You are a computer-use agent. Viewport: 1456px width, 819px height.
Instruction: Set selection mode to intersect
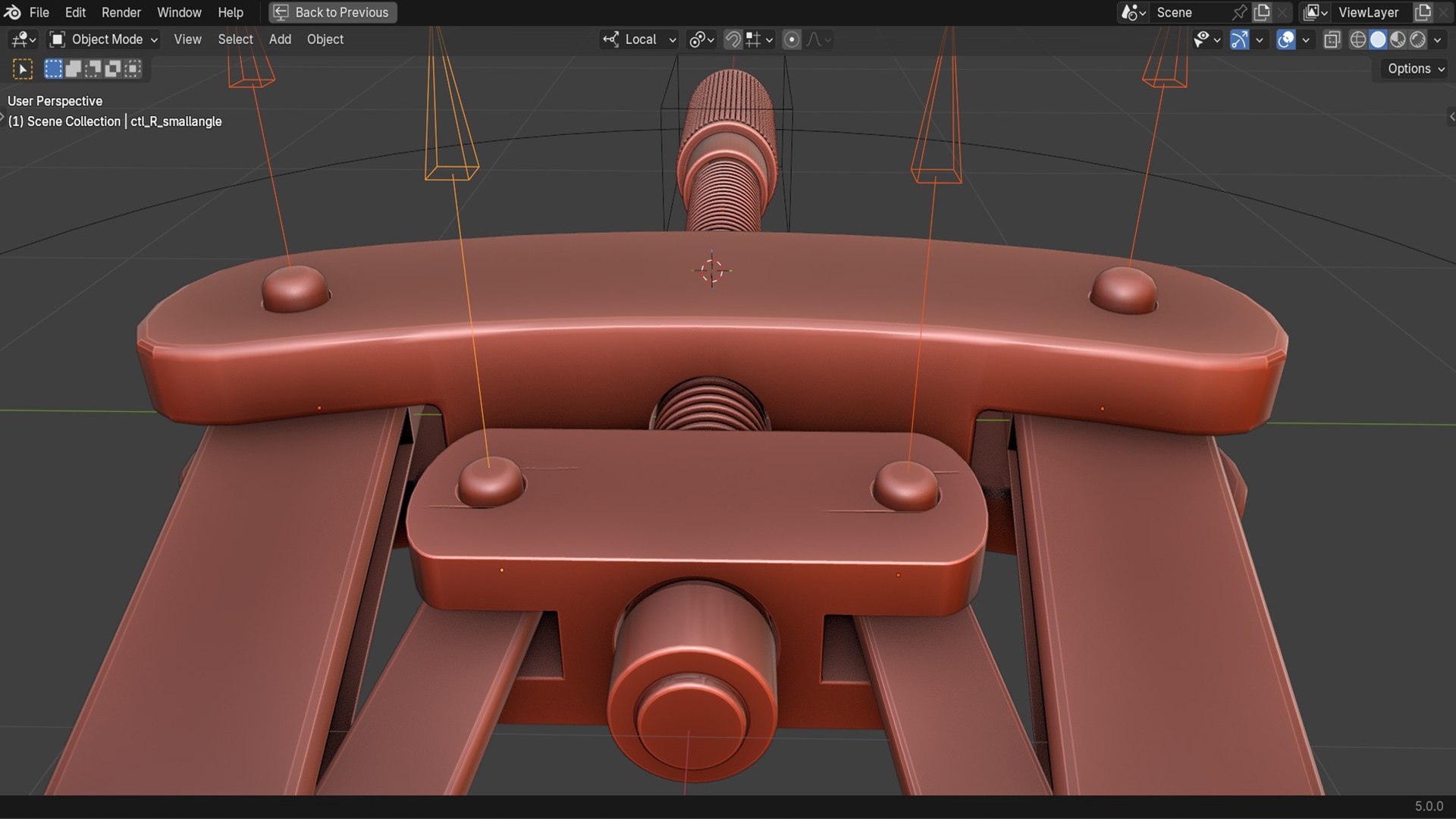point(133,69)
